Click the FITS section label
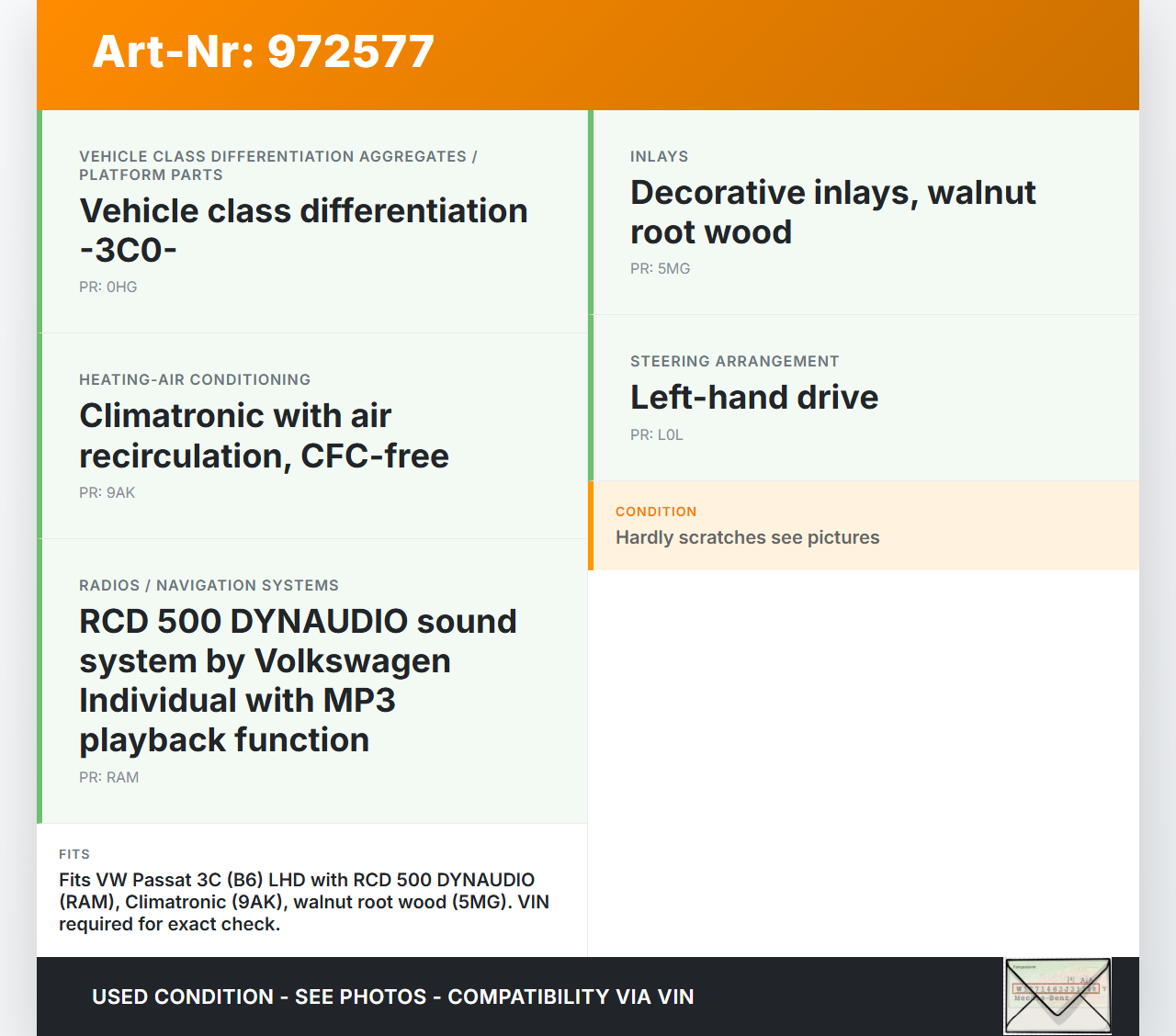The image size is (1176, 1036). 74,854
